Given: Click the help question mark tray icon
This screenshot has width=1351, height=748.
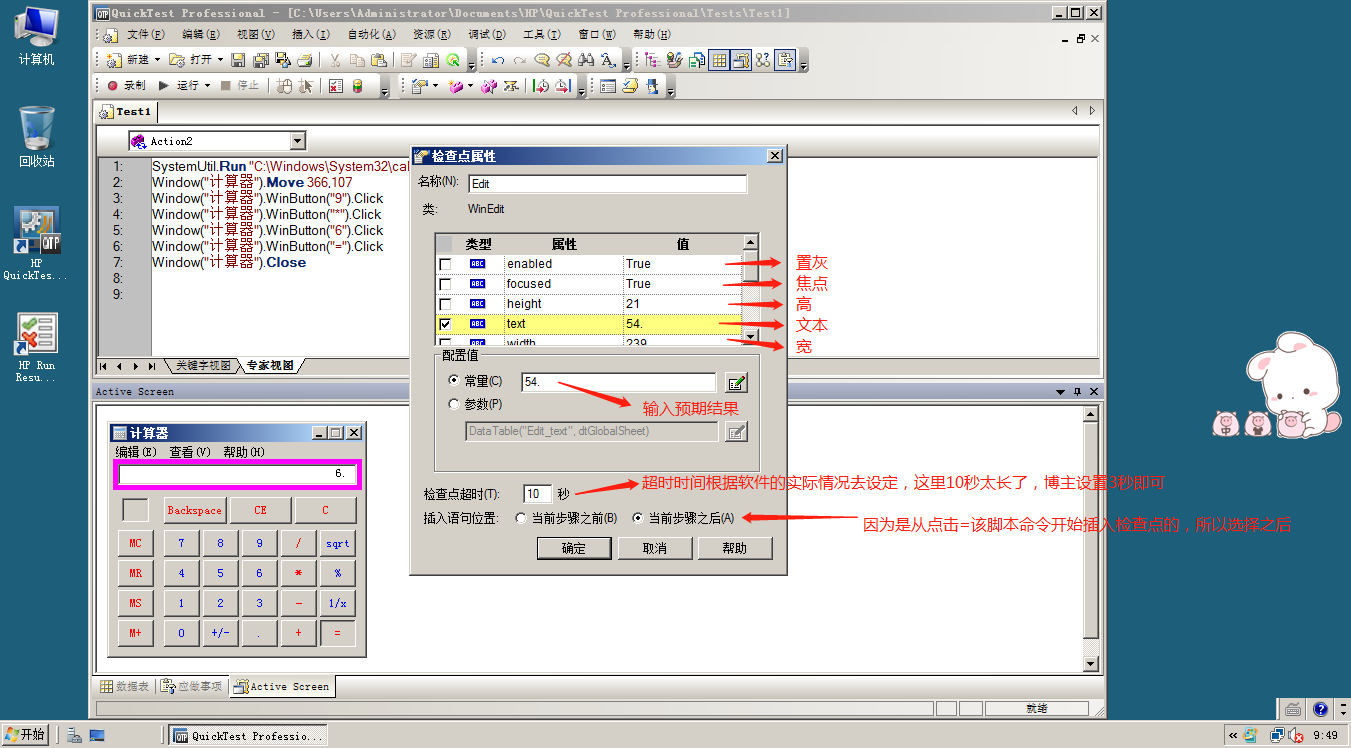Looking at the screenshot, I should 1320,708.
